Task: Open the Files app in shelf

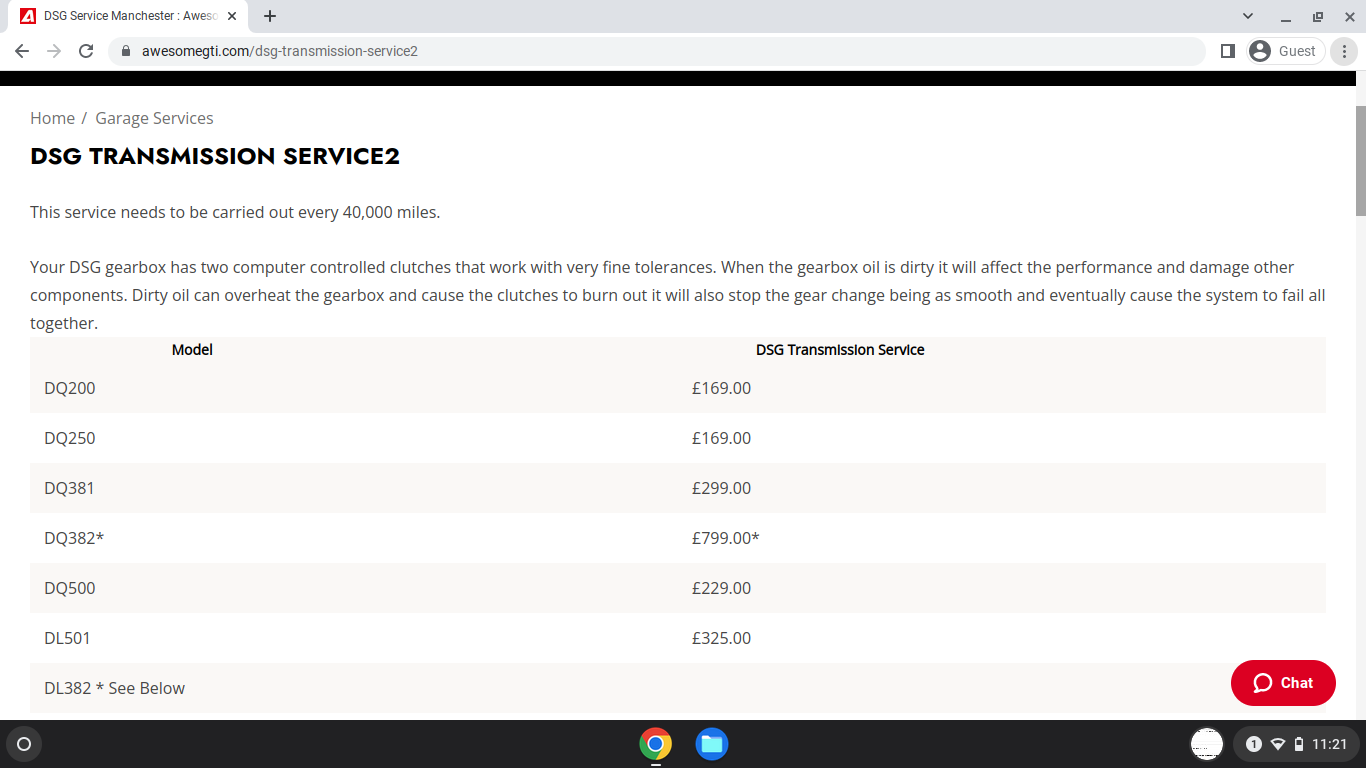Action: (711, 744)
